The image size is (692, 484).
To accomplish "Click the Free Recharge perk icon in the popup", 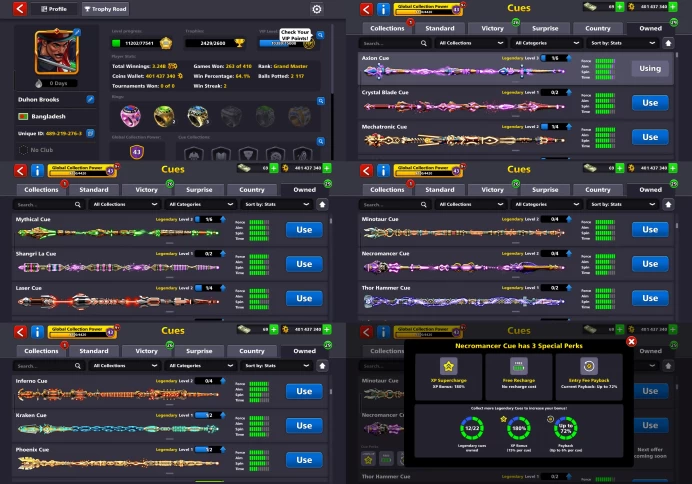I will point(519,366).
